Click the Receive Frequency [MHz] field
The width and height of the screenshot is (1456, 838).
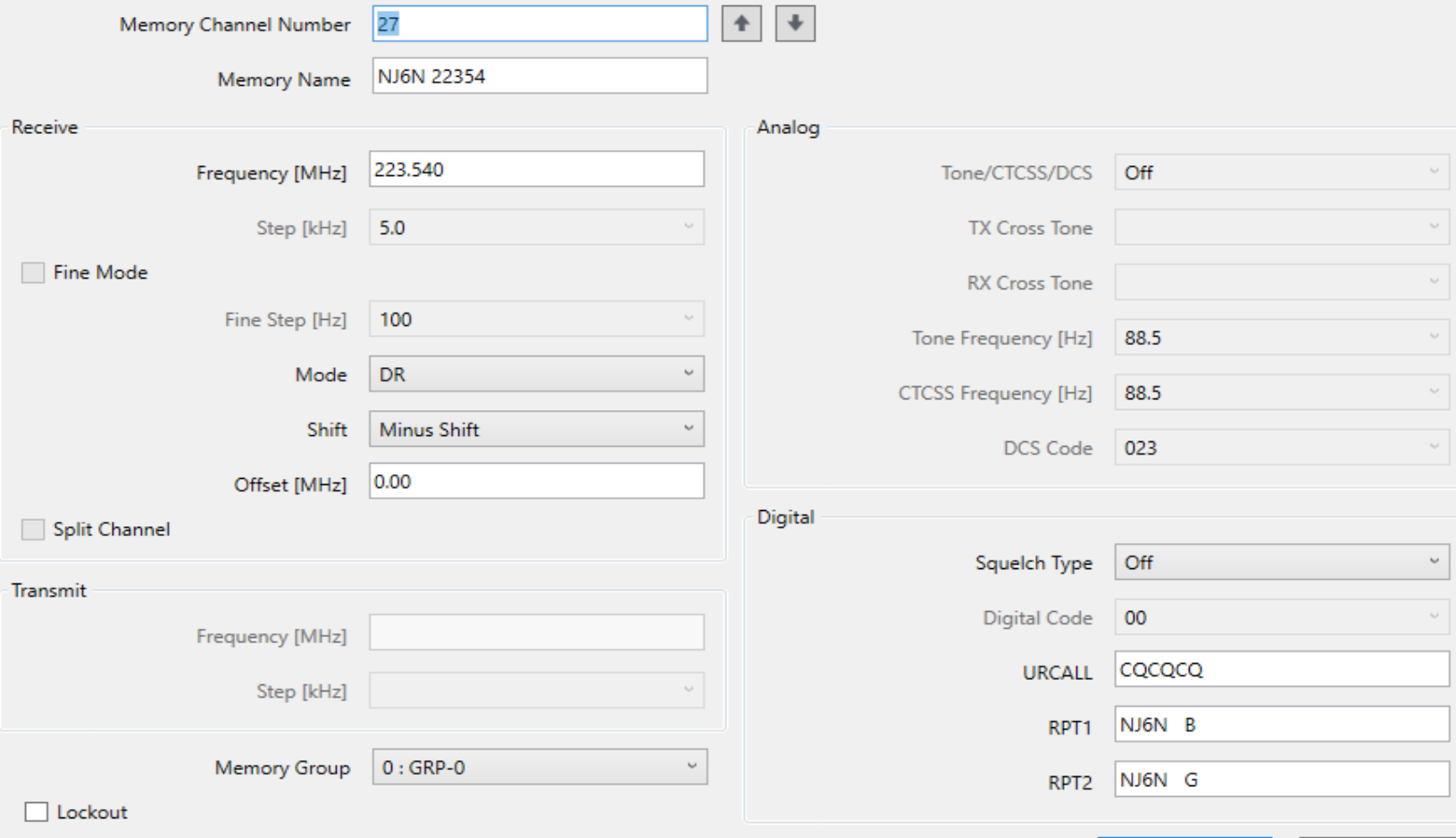[x=537, y=169]
